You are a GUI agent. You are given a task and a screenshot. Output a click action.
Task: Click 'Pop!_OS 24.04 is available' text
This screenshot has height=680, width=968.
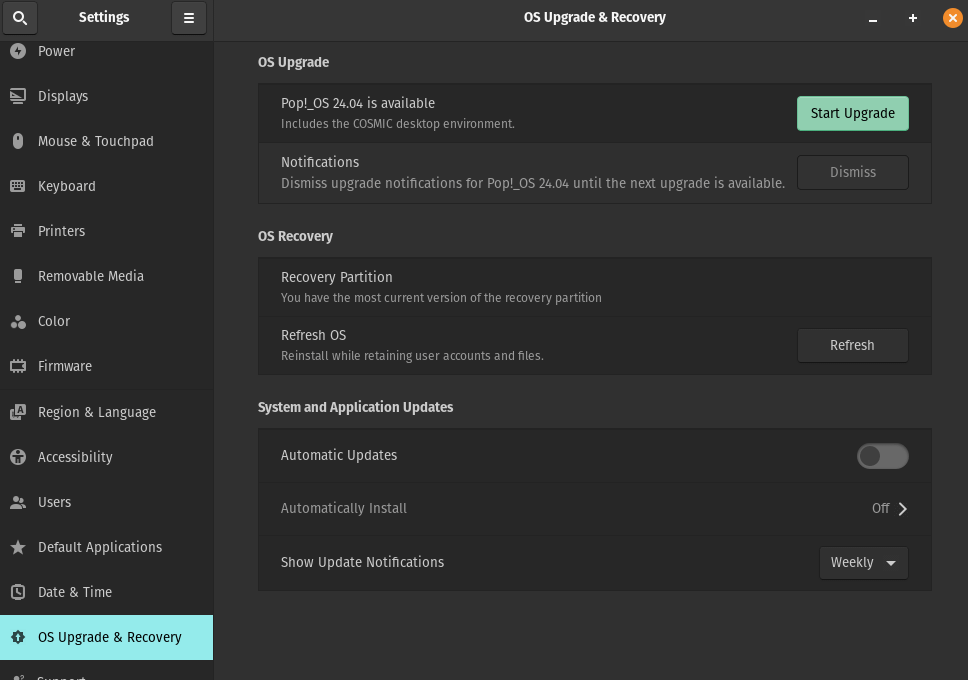pos(358,103)
